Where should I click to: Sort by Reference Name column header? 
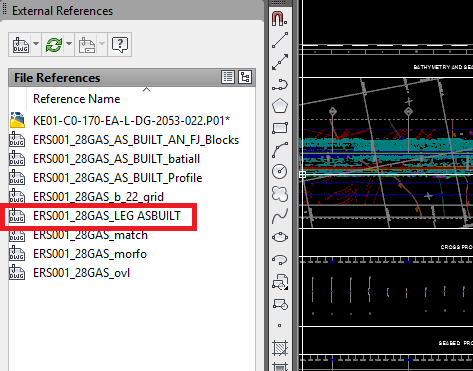coord(76,99)
